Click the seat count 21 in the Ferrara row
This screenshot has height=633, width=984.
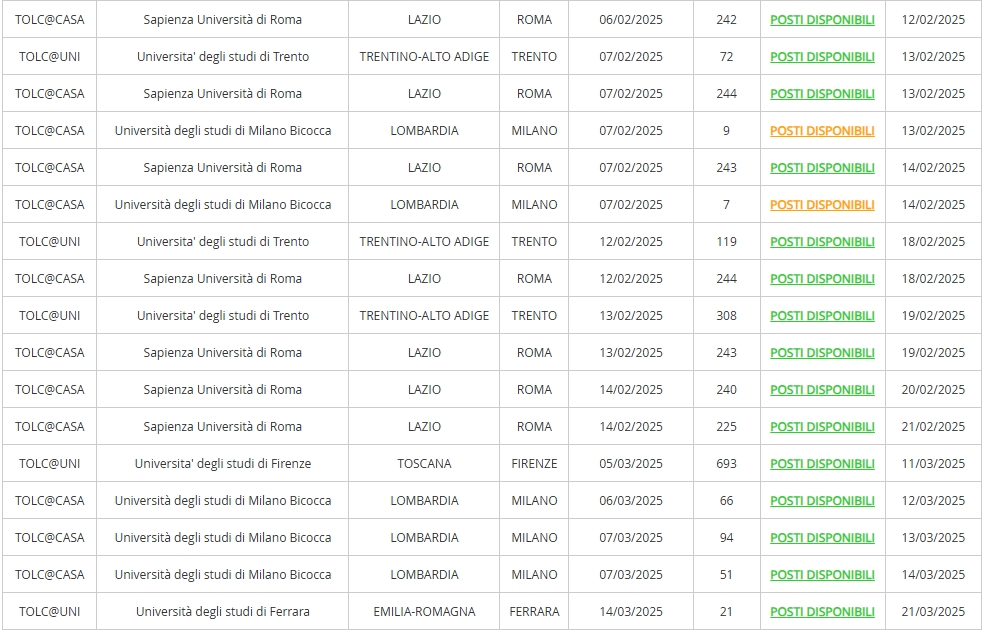[726, 612]
